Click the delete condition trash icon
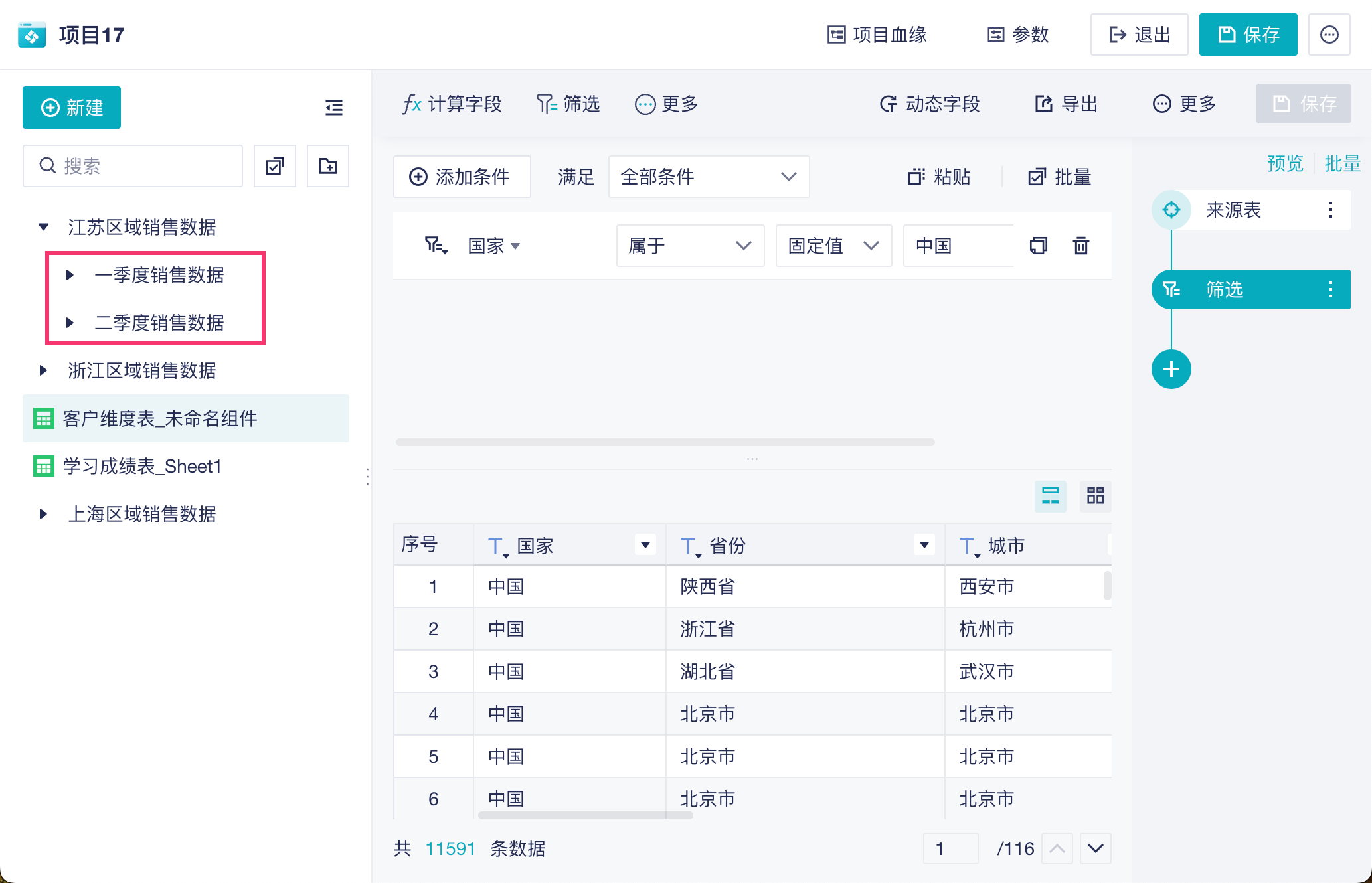 coord(1080,246)
